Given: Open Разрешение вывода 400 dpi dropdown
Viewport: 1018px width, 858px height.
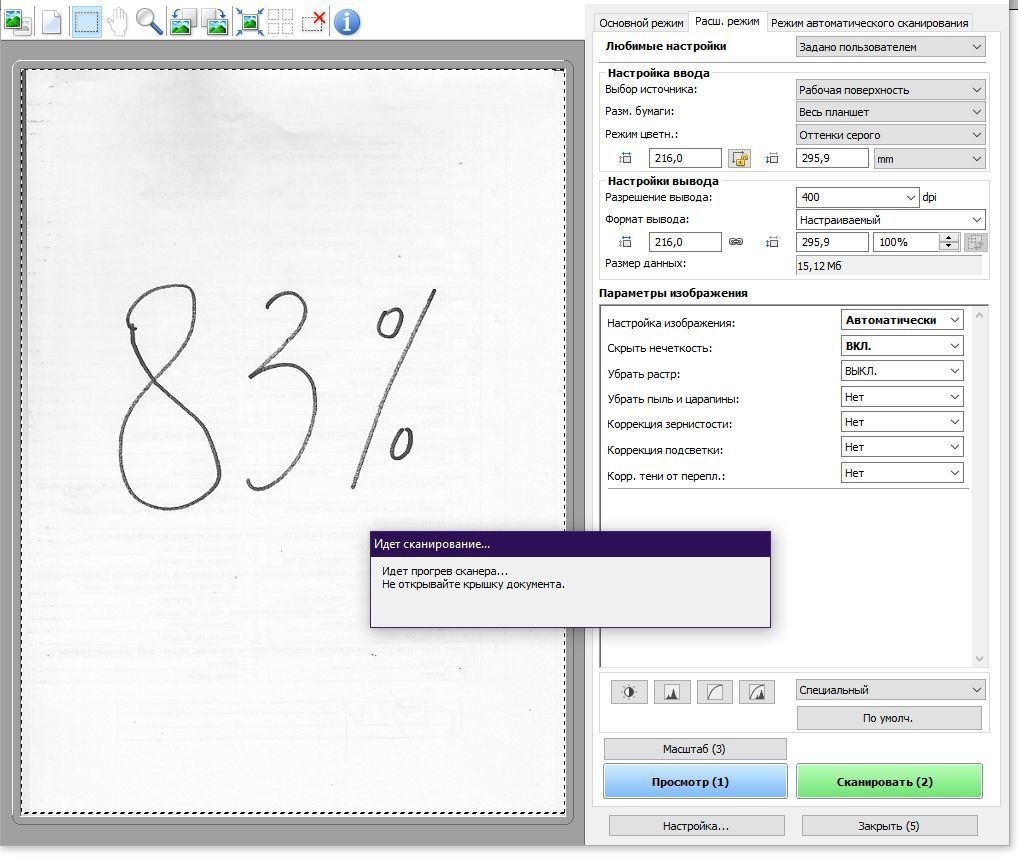Looking at the screenshot, I should [x=857, y=197].
